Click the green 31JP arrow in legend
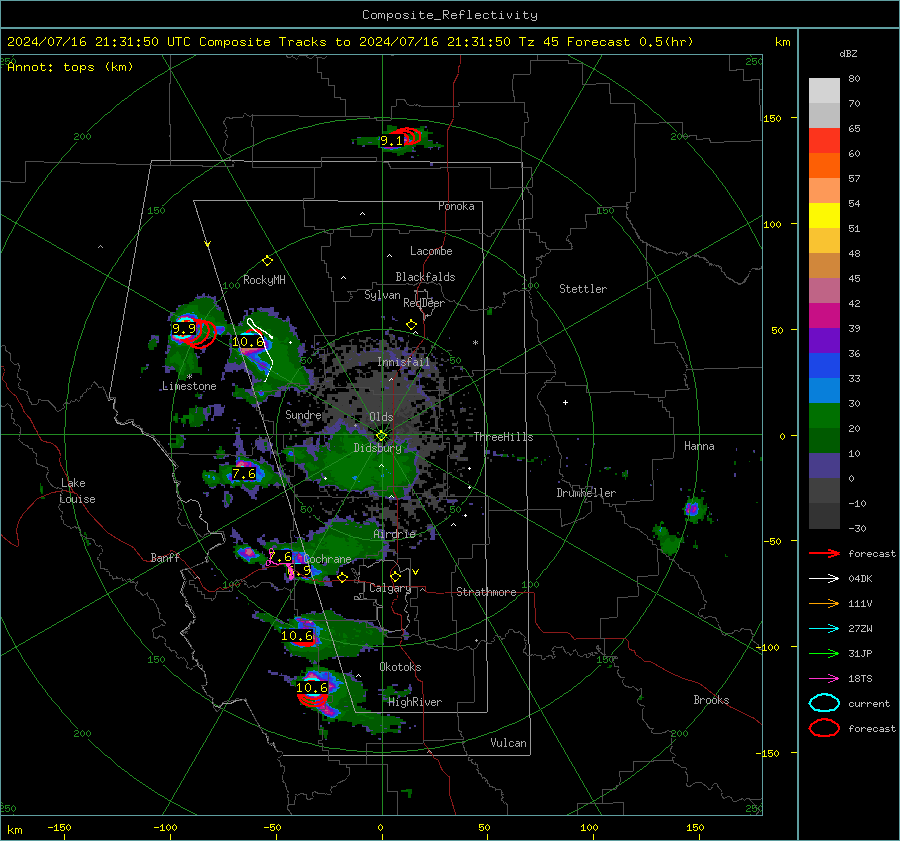The height and width of the screenshot is (841, 900). tap(824, 653)
